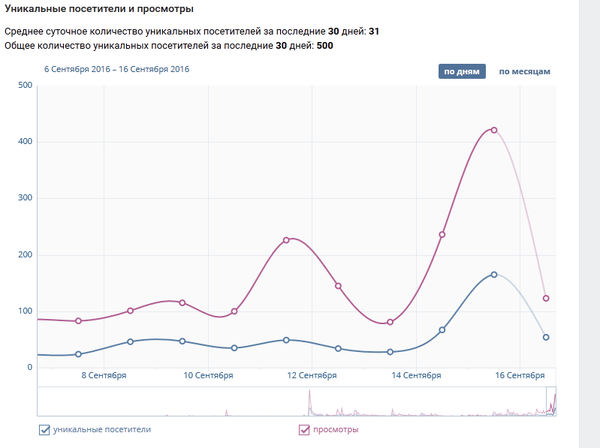The width and height of the screenshot is (600, 448).
Task: Click the highest point on the blue visitors line
Action: pos(494,274)
